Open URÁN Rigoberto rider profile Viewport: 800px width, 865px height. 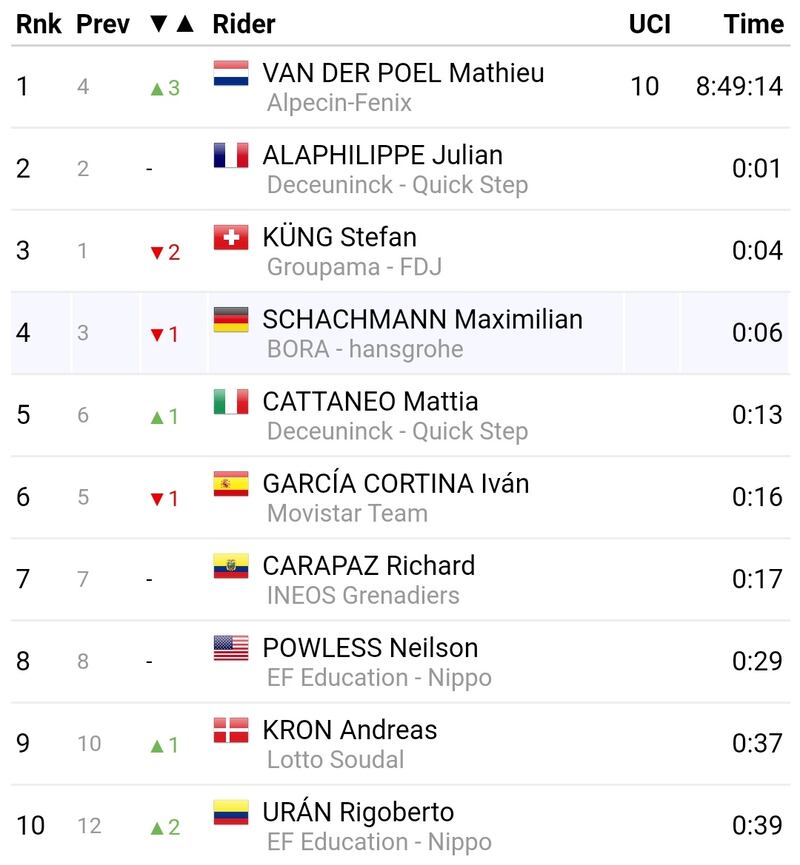358,811
